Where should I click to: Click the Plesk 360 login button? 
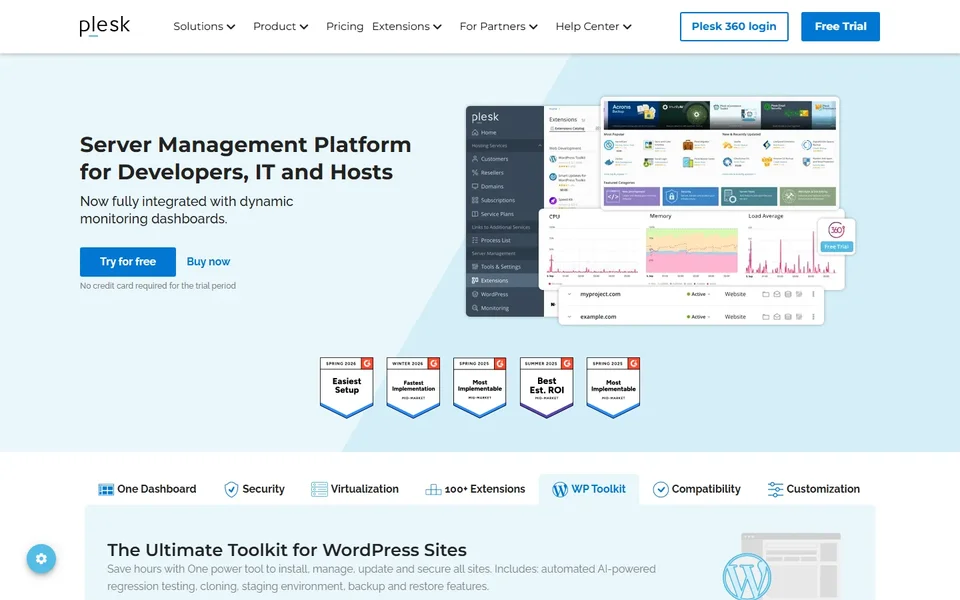click(x=733, y=26)
